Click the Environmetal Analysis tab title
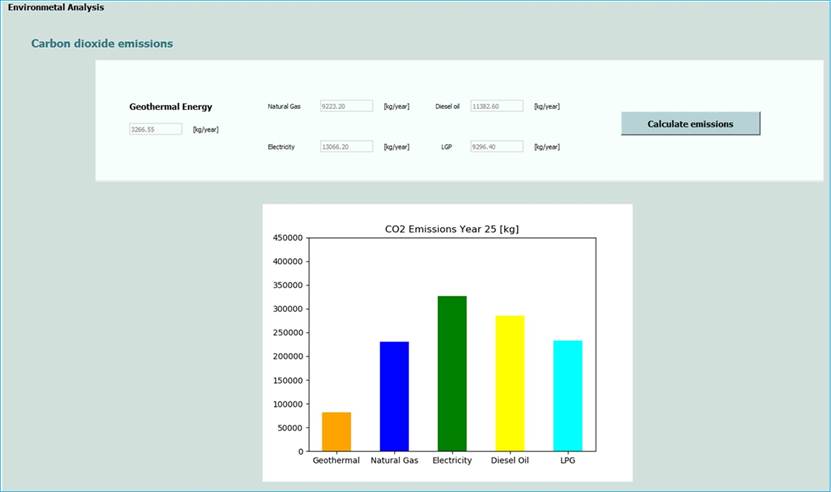Screen dimensions: 831x492 click(56, 8)
